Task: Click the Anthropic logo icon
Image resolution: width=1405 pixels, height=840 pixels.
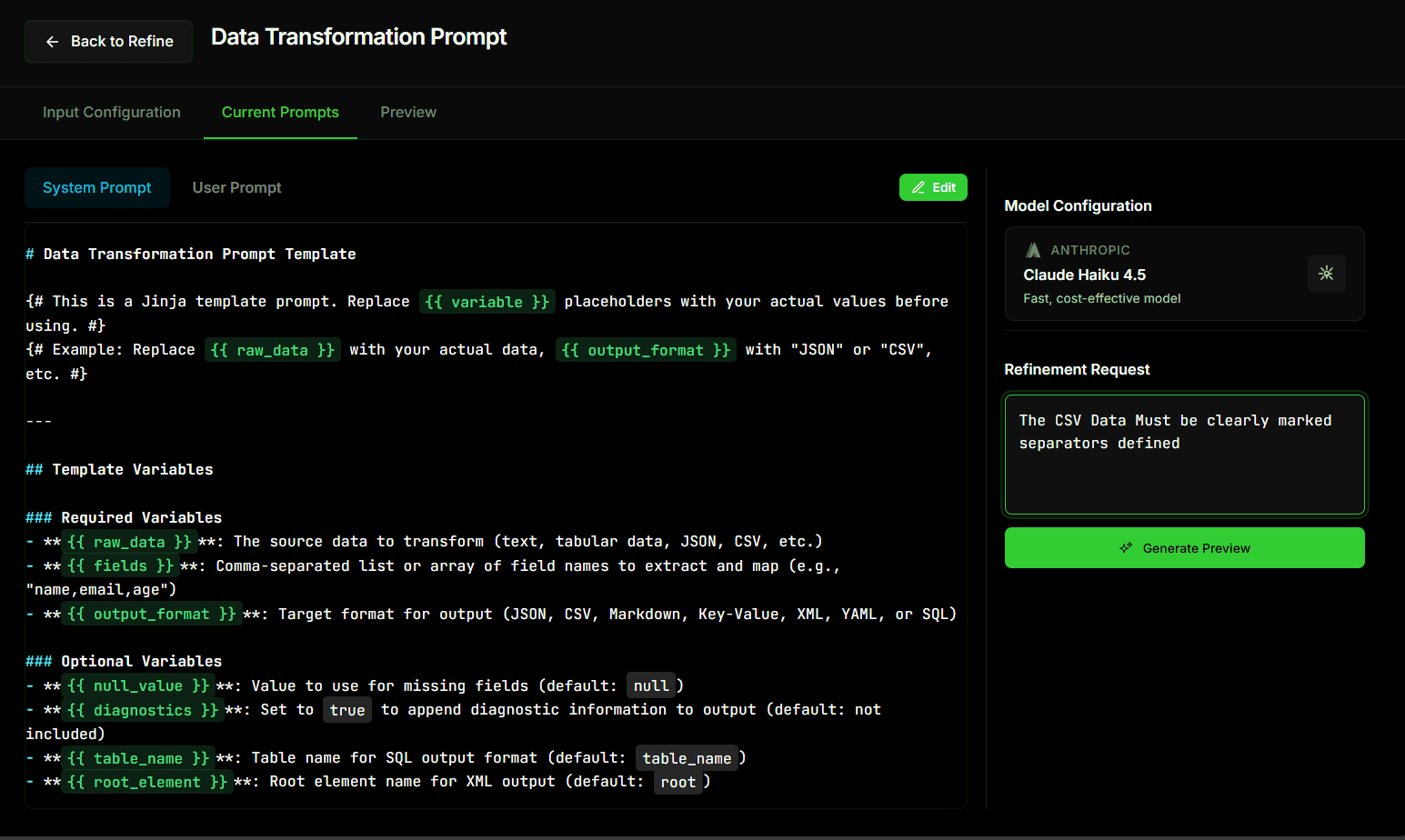Action: point(1033,250)
